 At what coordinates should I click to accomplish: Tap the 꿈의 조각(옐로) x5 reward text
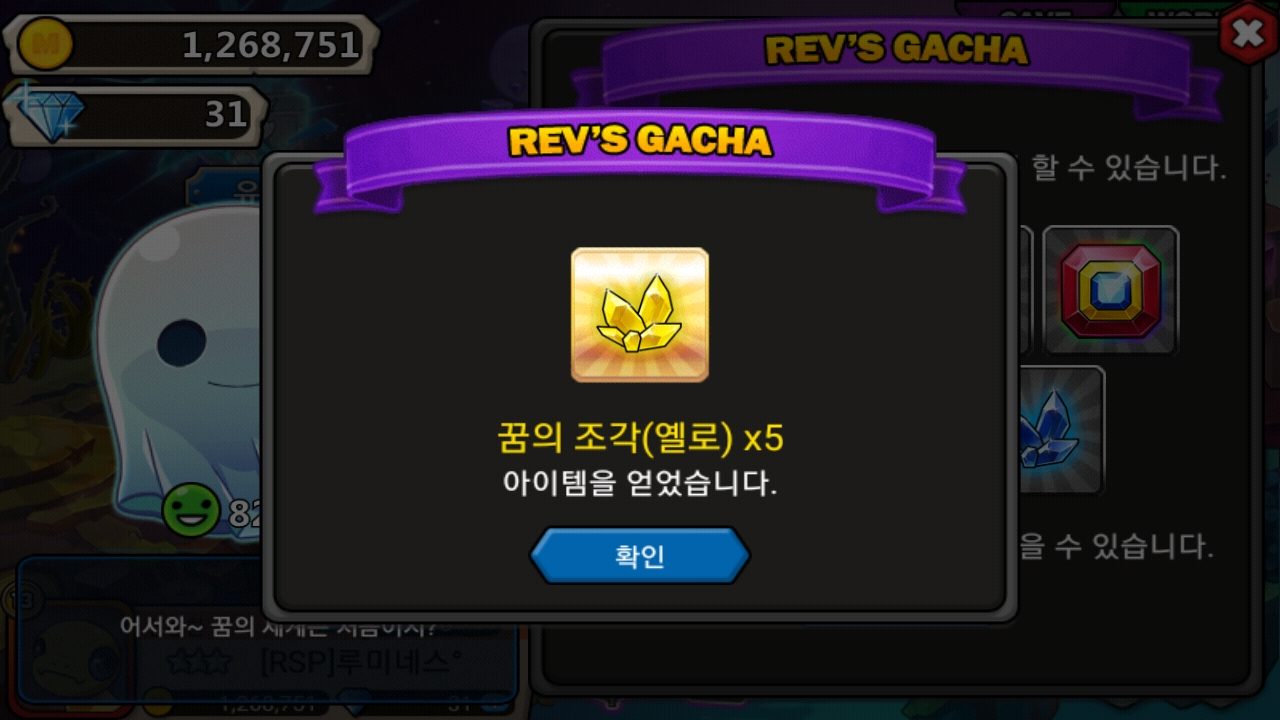click(x=640, y=437)
